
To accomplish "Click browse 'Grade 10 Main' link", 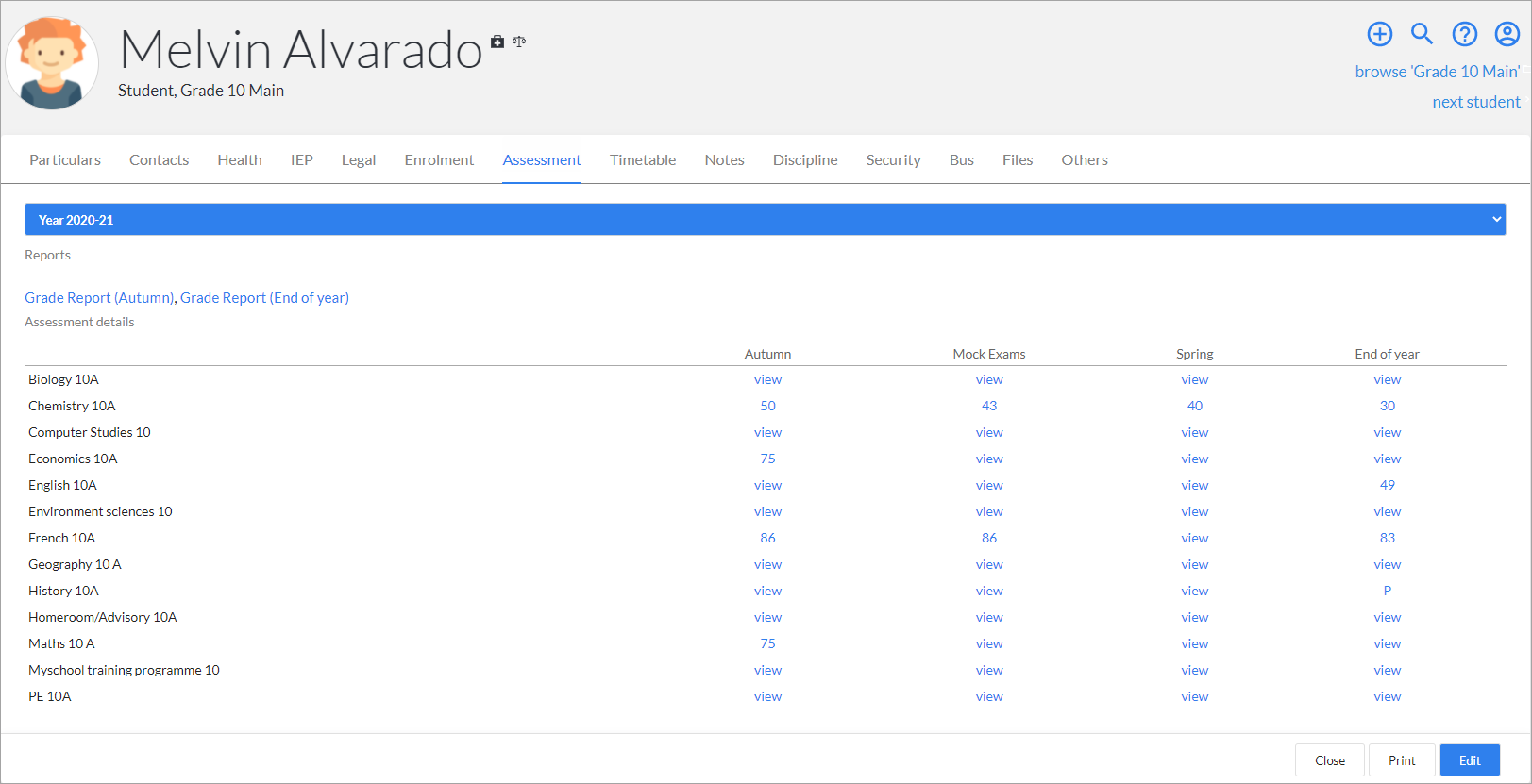I will coord(1438,72).
